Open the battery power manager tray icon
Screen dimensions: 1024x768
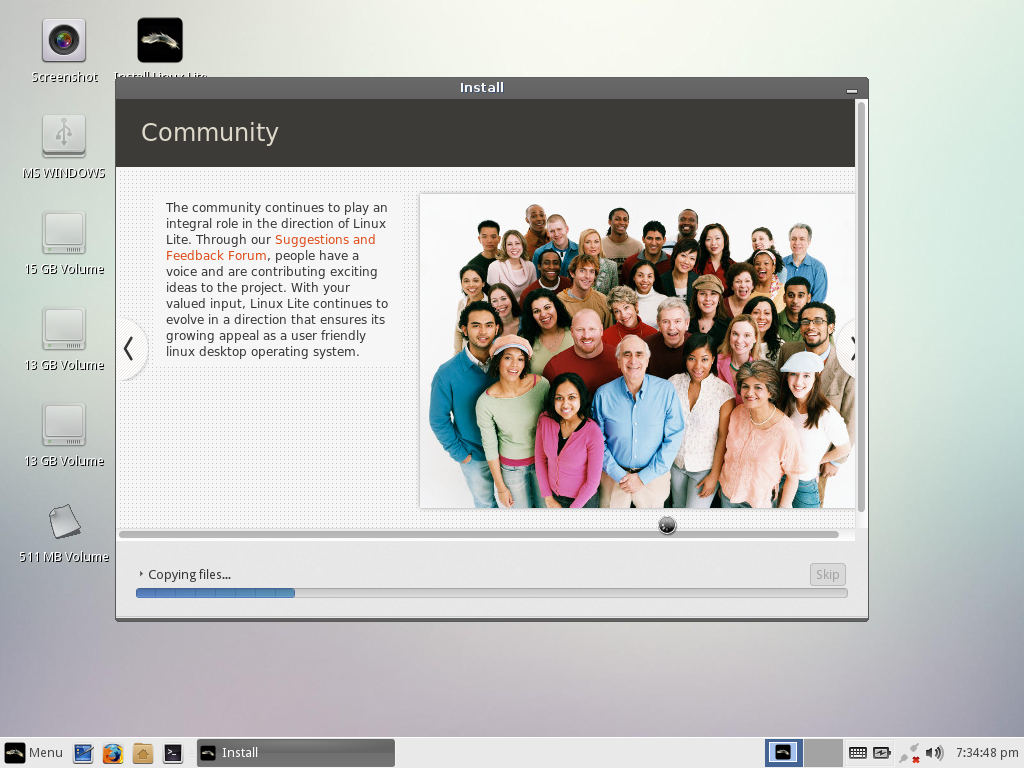pyautogui.click(x=882, y=753)
